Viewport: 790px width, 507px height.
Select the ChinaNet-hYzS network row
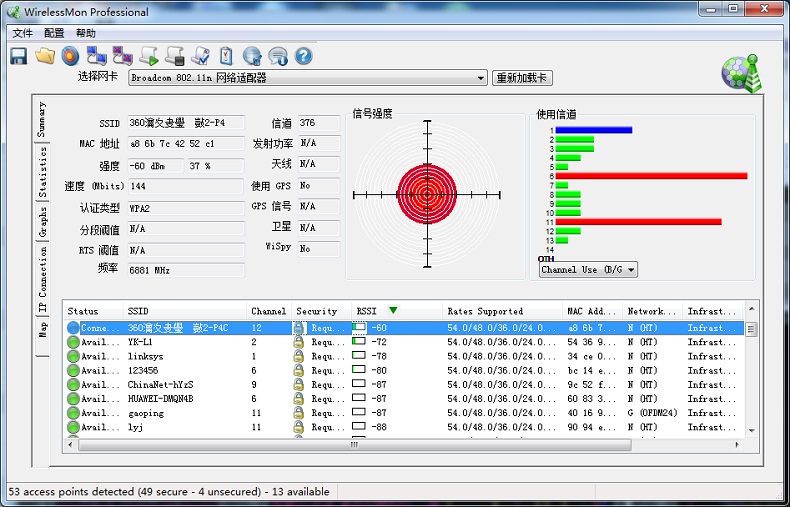coord(405,385)
